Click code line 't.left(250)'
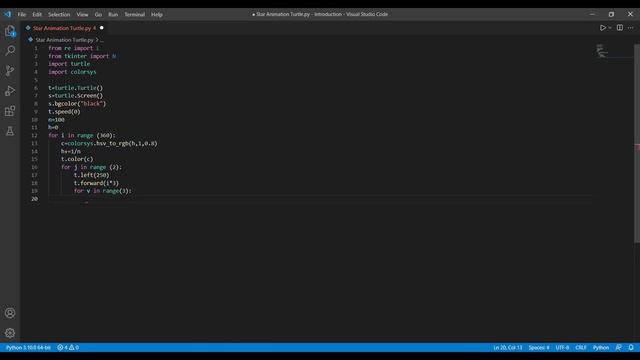The width and height of the screenshot is (640, 360). [x=91, y=175]
